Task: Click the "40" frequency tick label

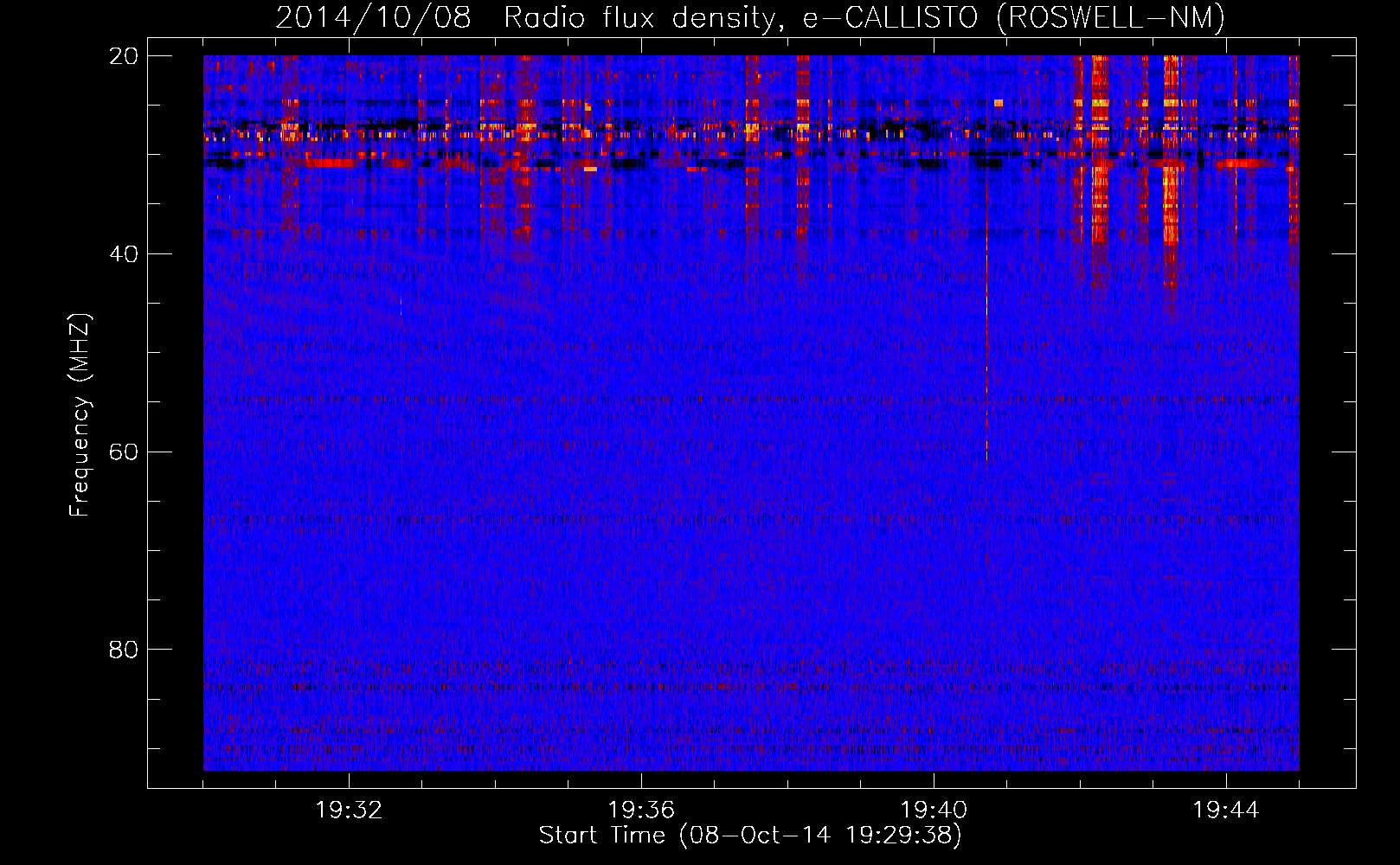Action: pos(124,254)
